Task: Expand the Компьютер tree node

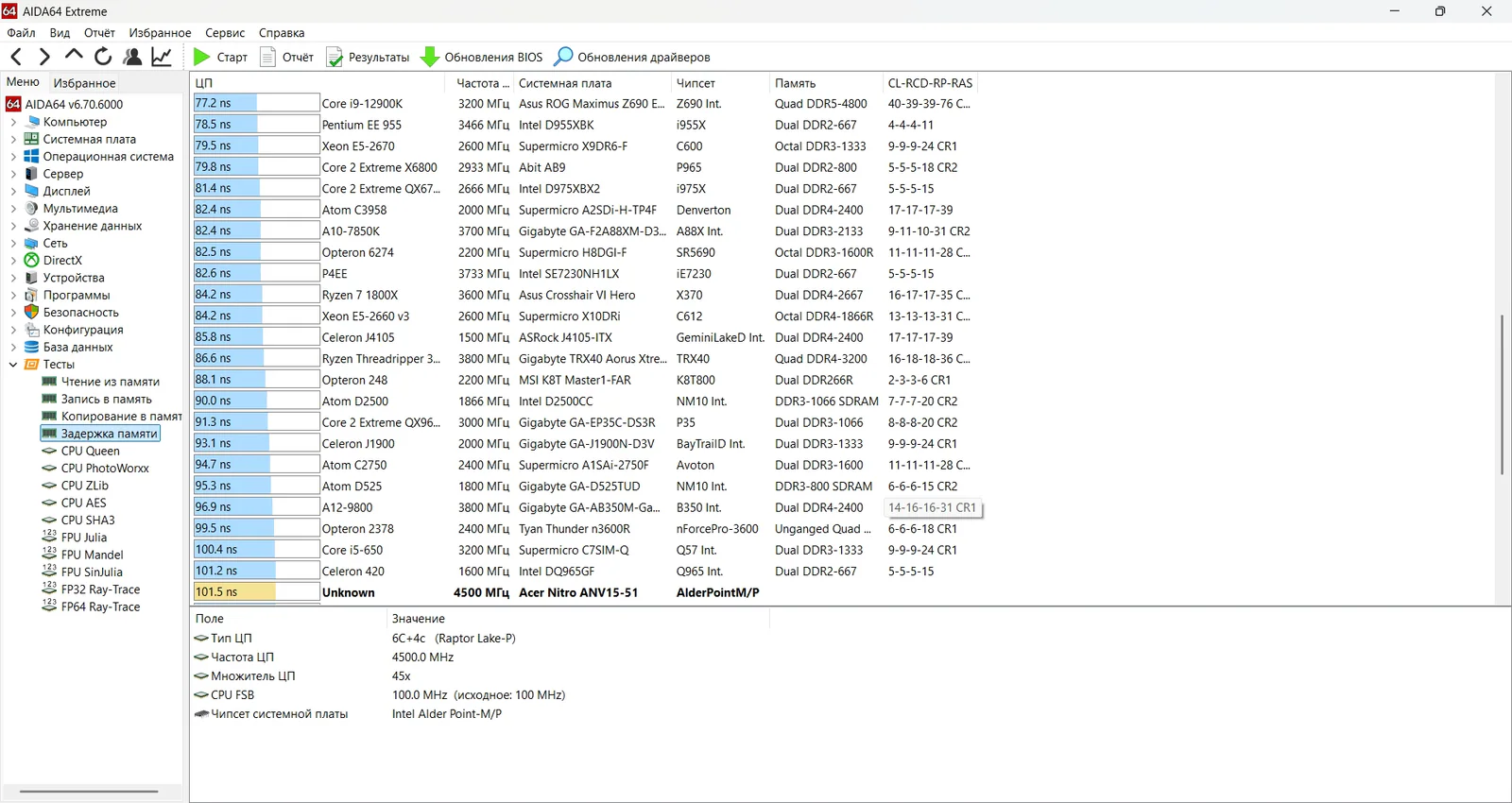Action: tap(13, 122)
